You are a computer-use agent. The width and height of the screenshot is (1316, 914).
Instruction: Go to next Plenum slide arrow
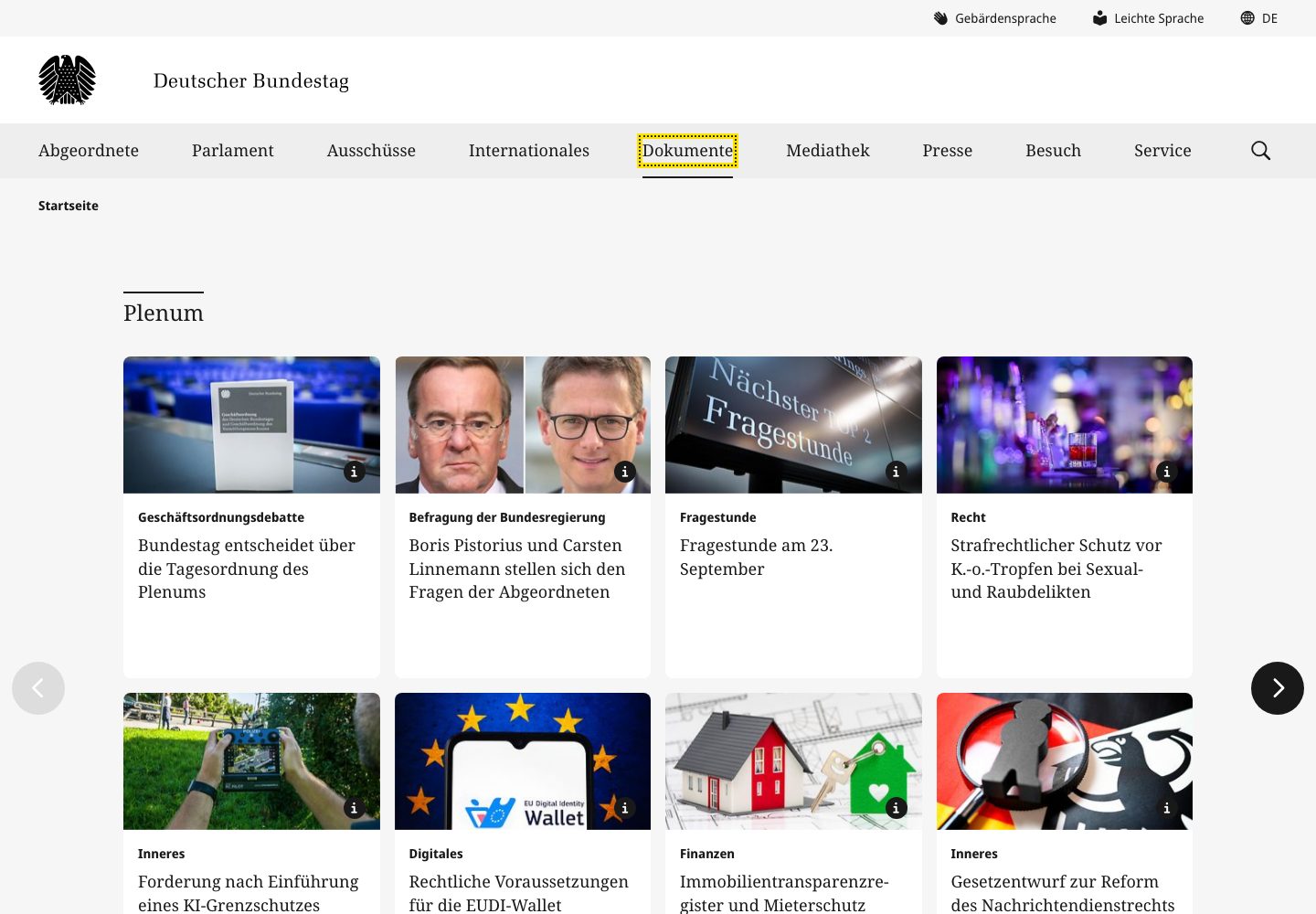[x=1277, y=688]
